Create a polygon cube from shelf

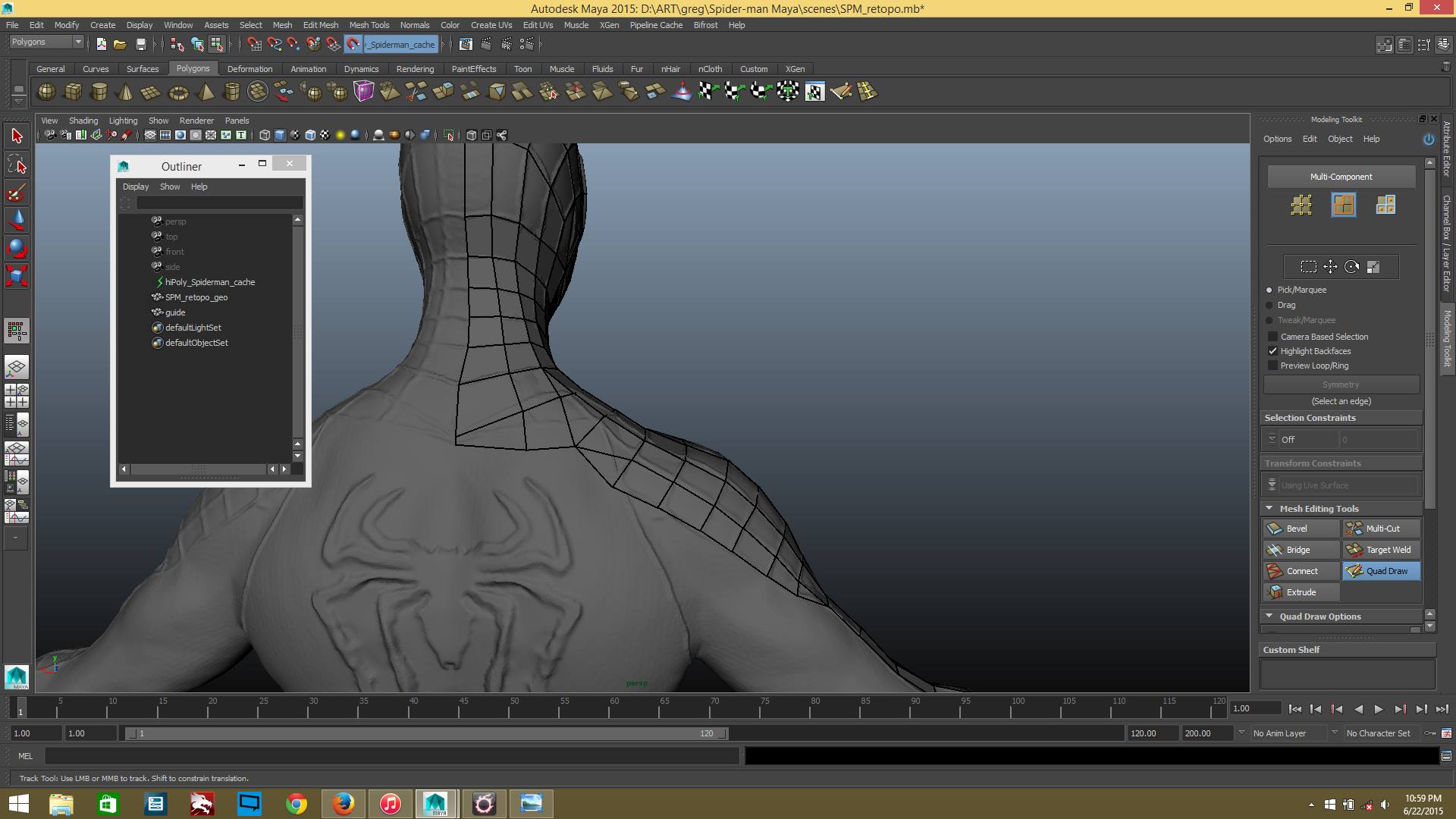tap(73, 92)
